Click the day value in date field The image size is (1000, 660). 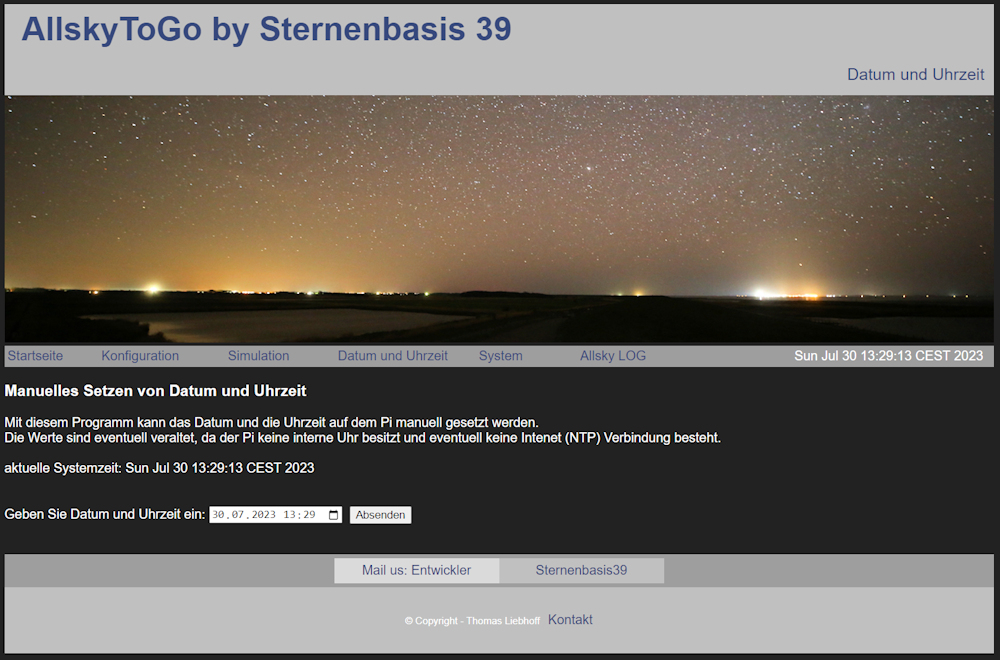(x=217, y=515)
